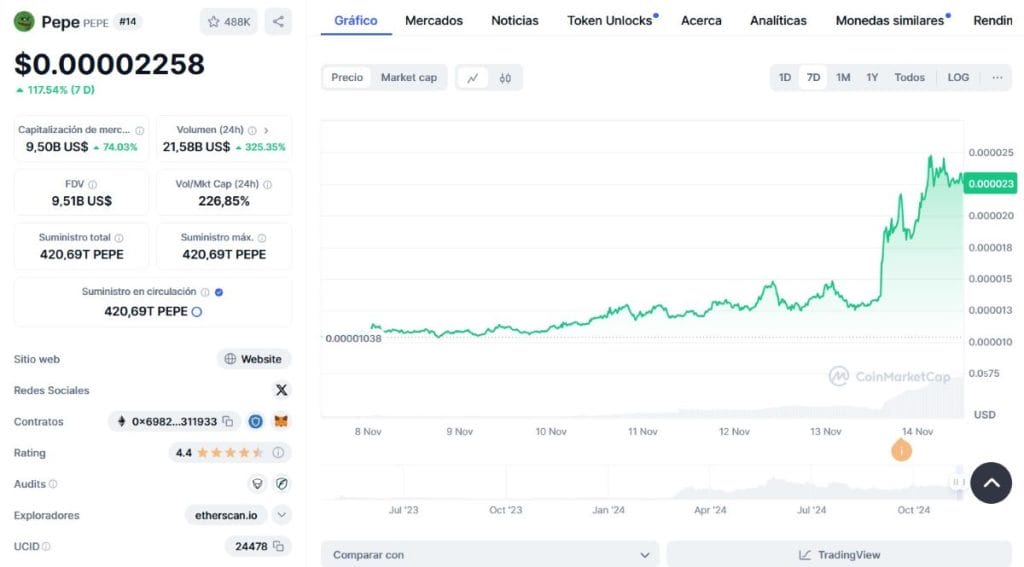Open the second audit leaf-shield icon

(281, 484)
